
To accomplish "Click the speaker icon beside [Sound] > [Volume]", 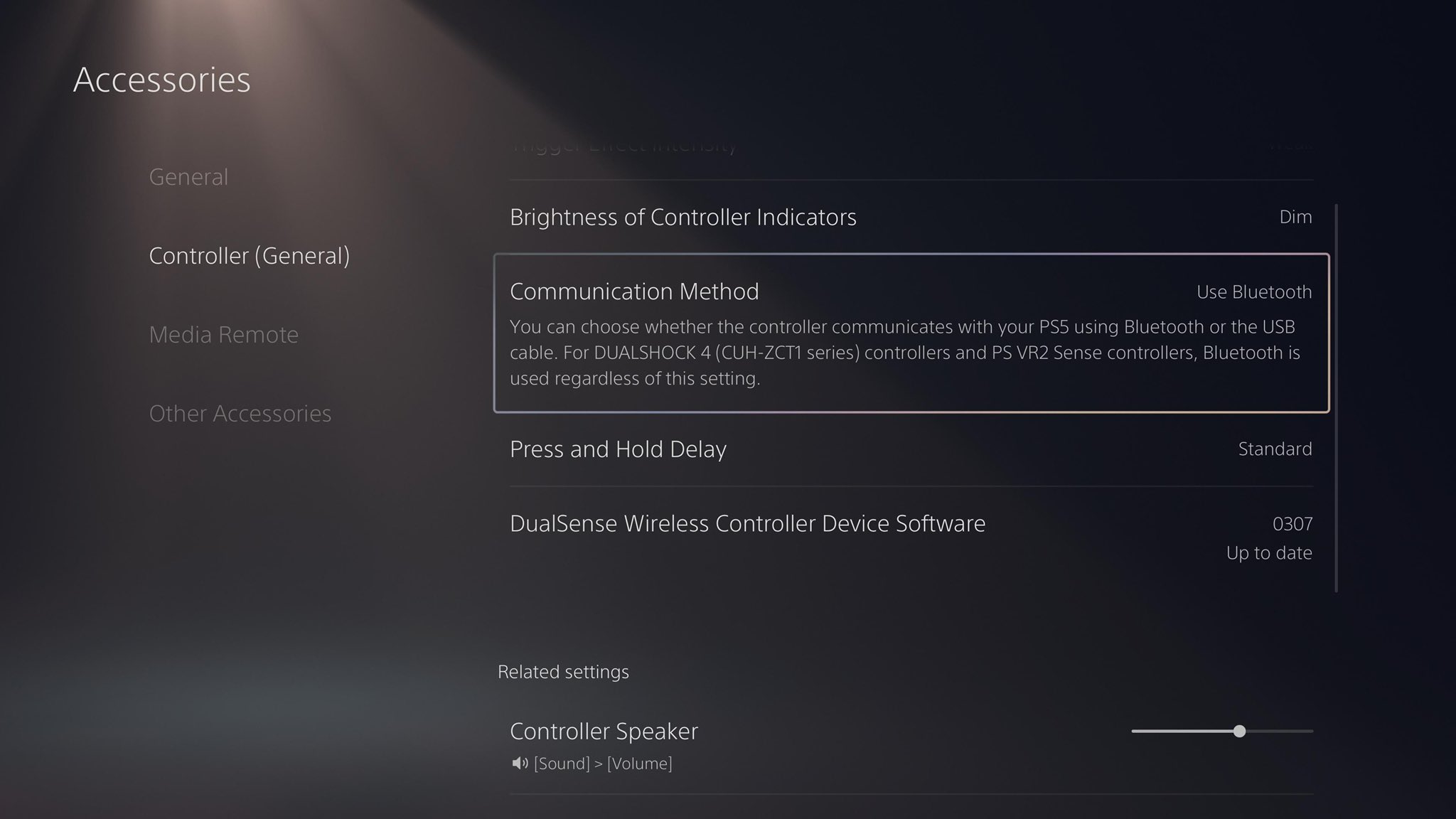I will [x=520, y=764].
